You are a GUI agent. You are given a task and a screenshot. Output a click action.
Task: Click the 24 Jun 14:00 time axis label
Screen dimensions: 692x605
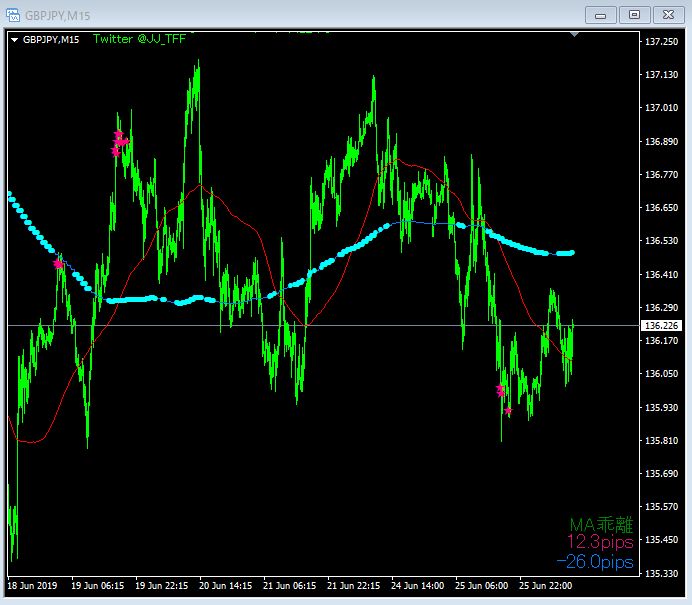417,586
